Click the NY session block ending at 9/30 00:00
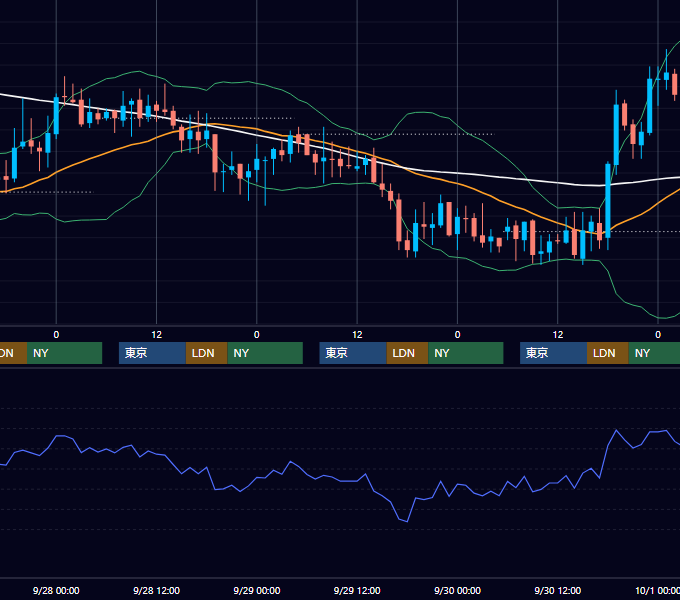Viewport: 680px width, 600px height. click(466, 353)
